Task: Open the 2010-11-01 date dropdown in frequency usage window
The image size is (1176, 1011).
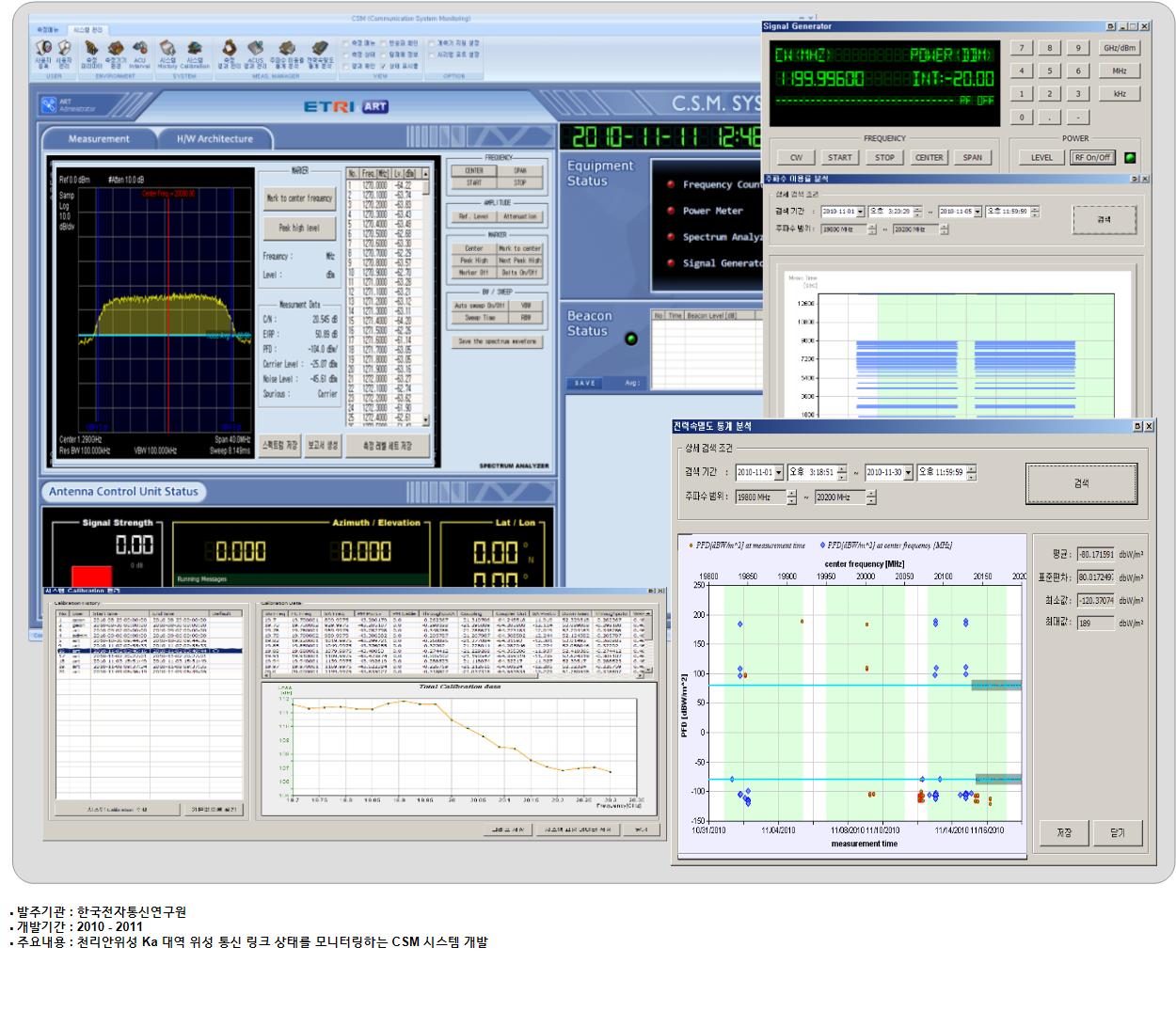Action: click(861, 212)
